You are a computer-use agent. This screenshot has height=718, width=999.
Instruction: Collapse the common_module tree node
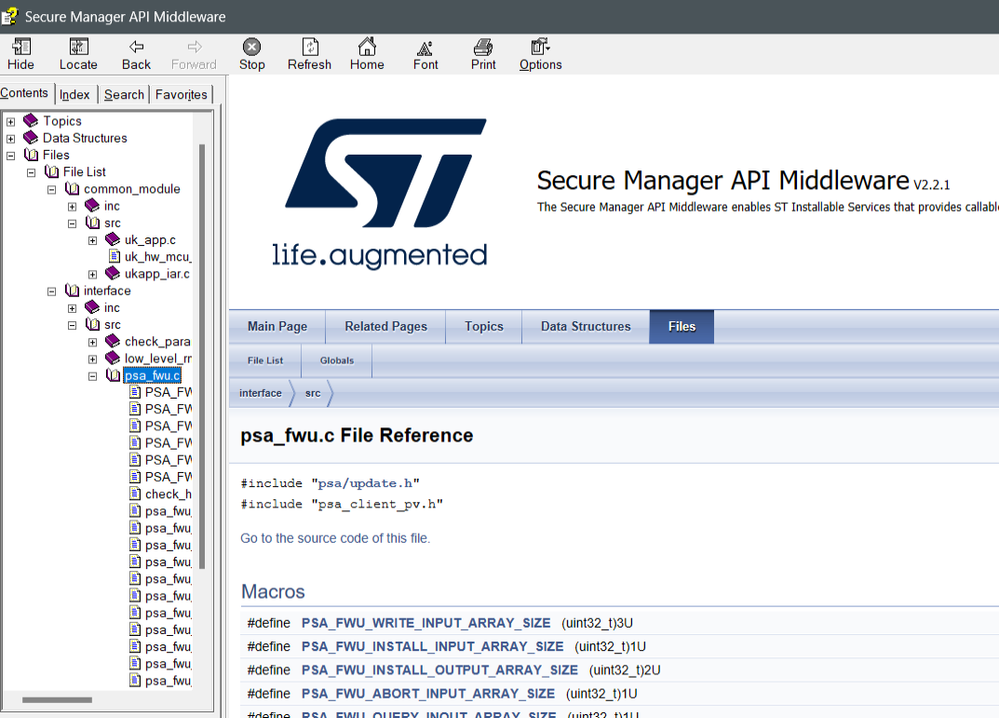click(x=52, y=189)
